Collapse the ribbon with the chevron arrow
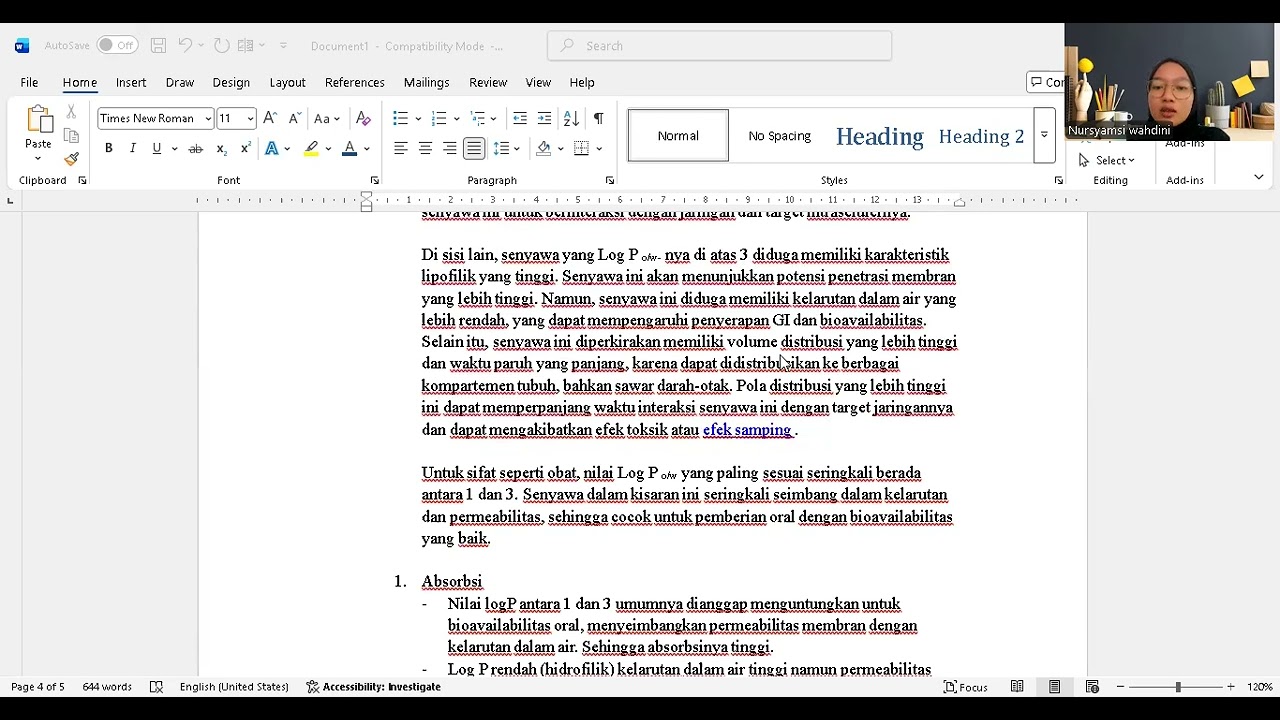The width and height of the screenshot is (1280, 720). 1259,177
